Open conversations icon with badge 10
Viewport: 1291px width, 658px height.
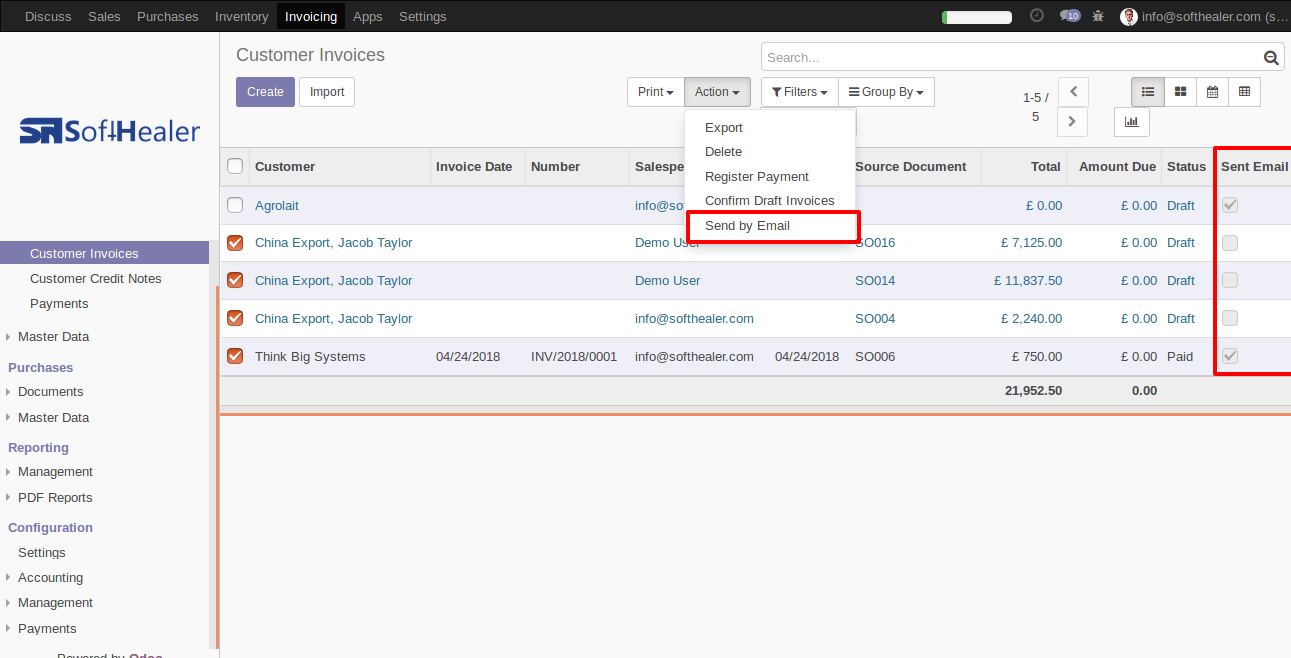1070,16
